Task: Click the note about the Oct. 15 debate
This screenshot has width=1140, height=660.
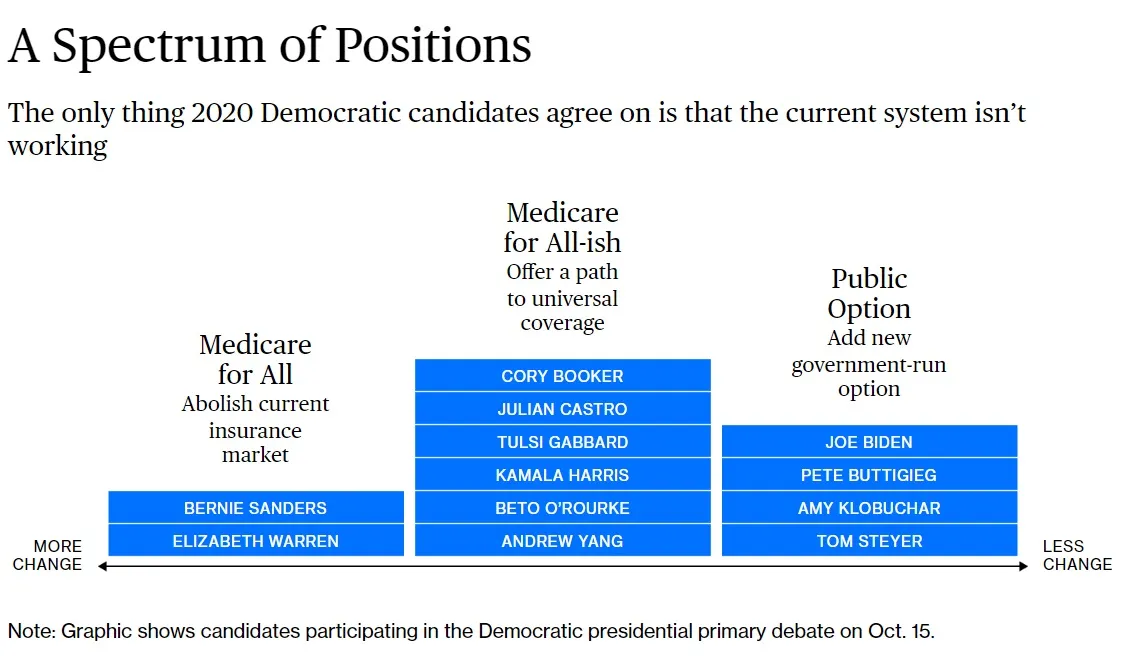Action: click(x=471, y=631)
